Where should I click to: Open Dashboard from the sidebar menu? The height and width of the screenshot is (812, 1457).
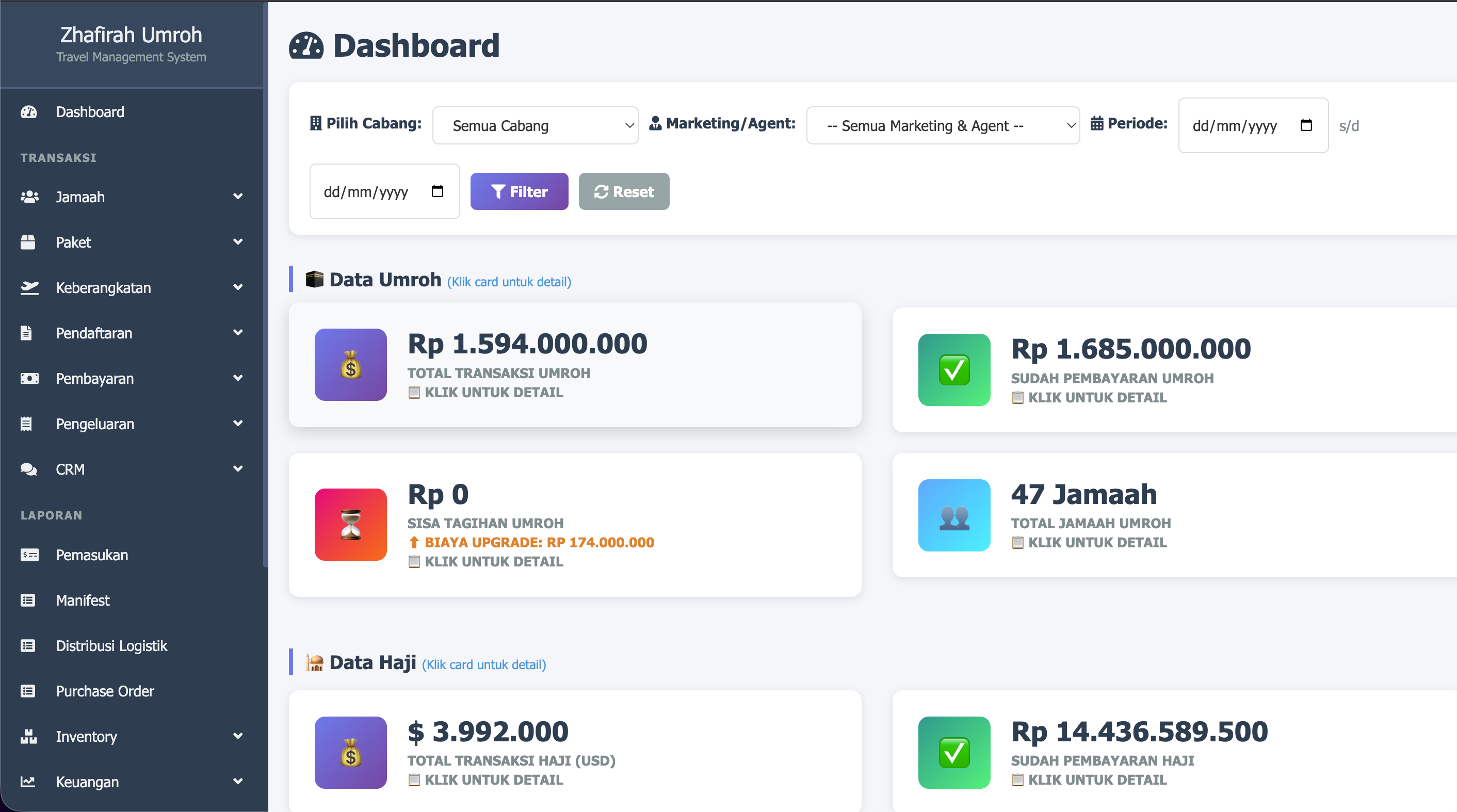point(132,112)
